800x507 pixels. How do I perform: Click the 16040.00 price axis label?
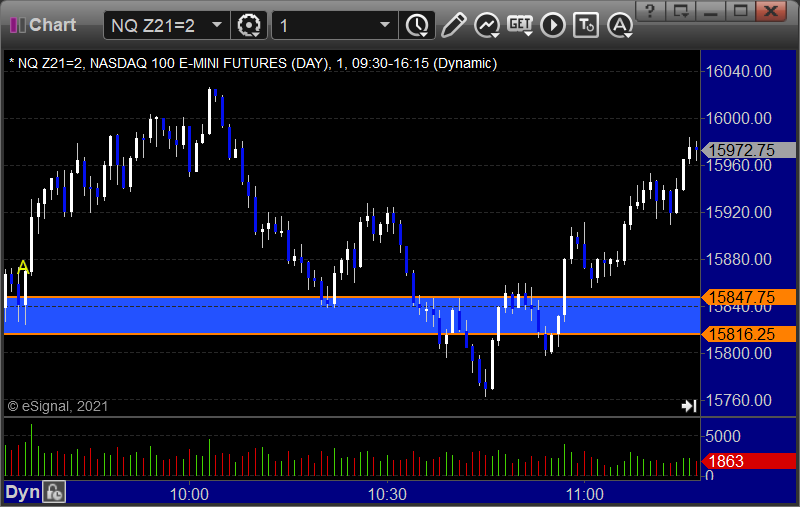[x=738, y=71]
